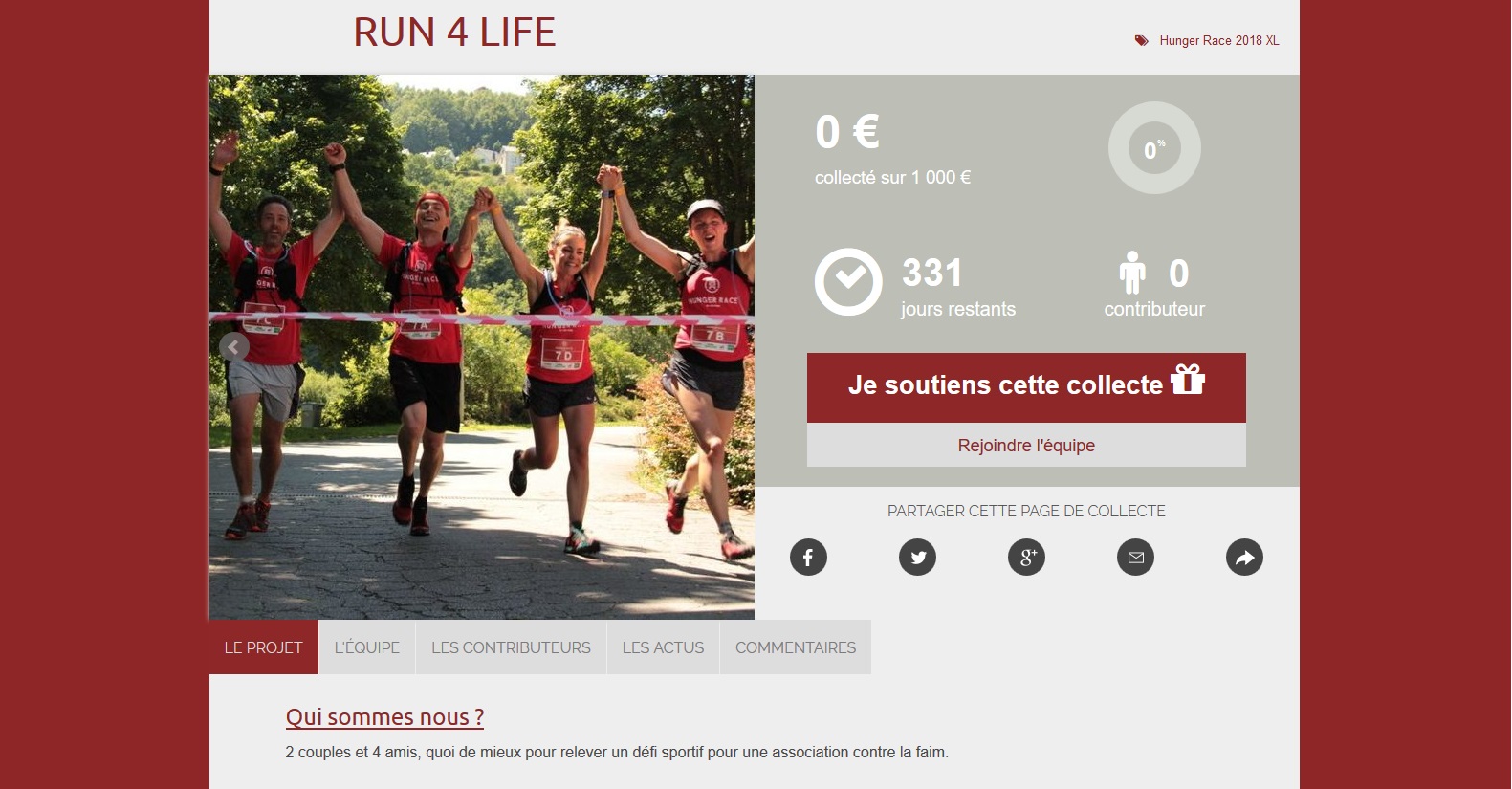This screenshot has width=1512, height=789.
Task: Click the gift icon on the support button
Action: (1188, 379)
